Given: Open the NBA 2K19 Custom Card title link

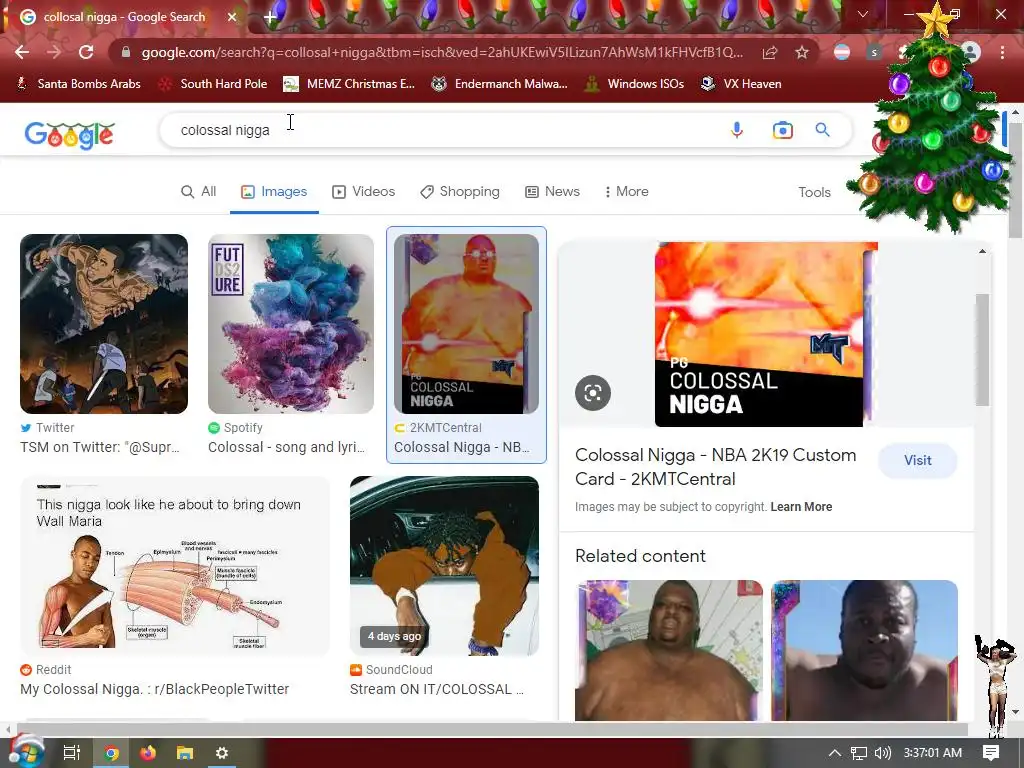Looking at the screenshot, I should click(715, 467).
